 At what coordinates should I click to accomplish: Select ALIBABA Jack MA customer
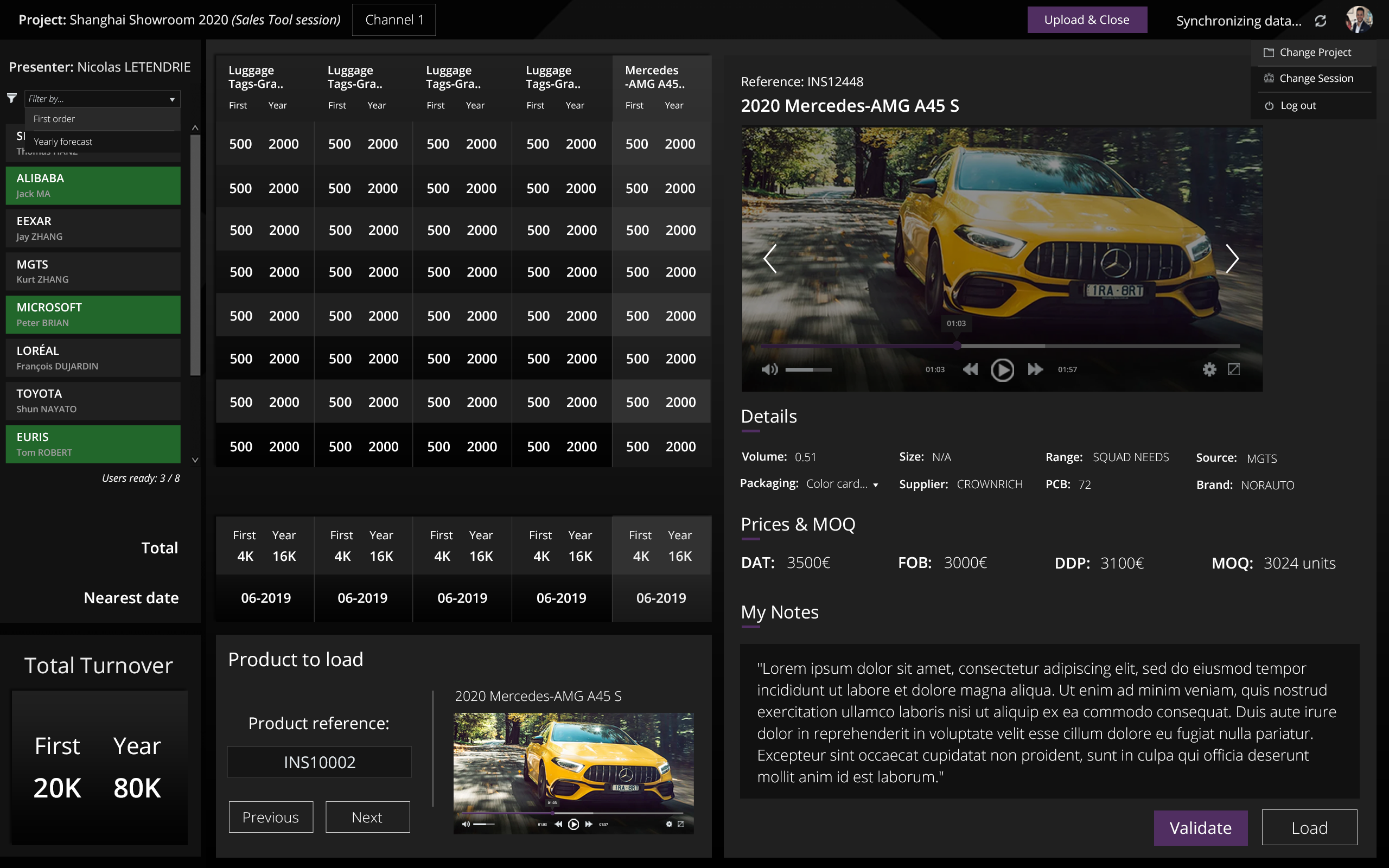(93, 186)
